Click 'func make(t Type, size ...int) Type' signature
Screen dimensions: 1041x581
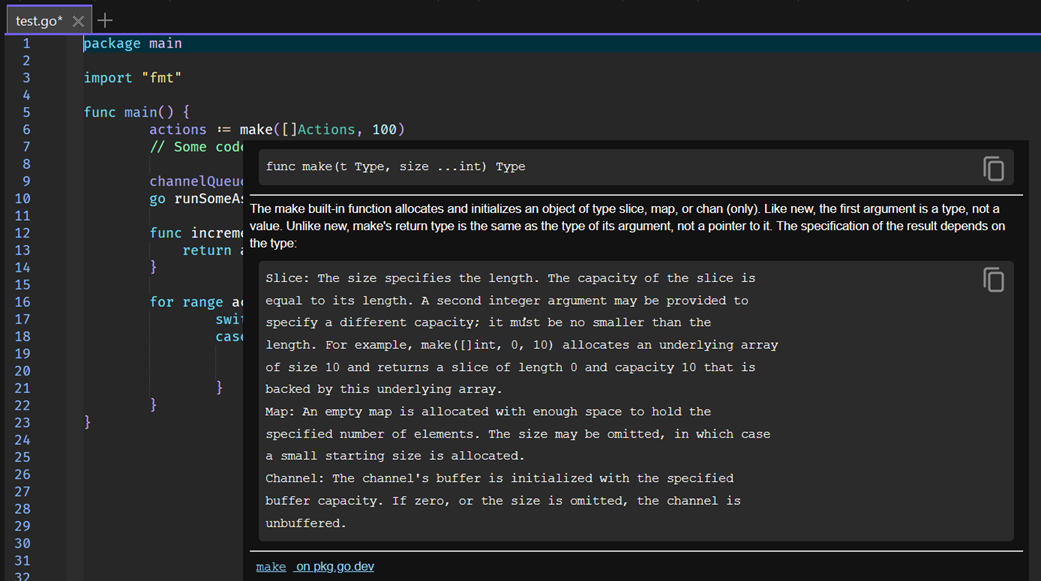(x=396, y=167)
